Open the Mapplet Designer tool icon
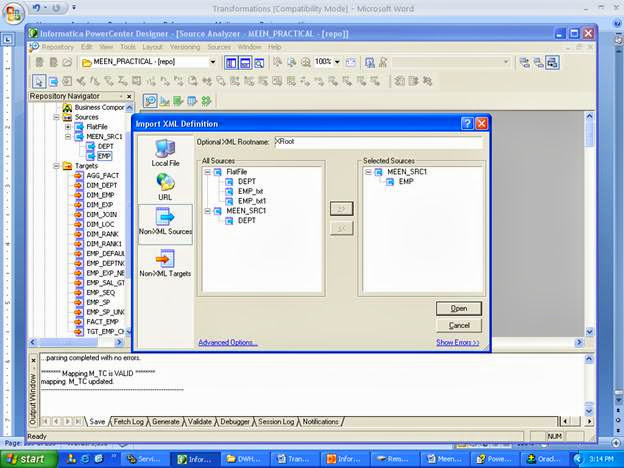624x468 pixels. point(192,101)
